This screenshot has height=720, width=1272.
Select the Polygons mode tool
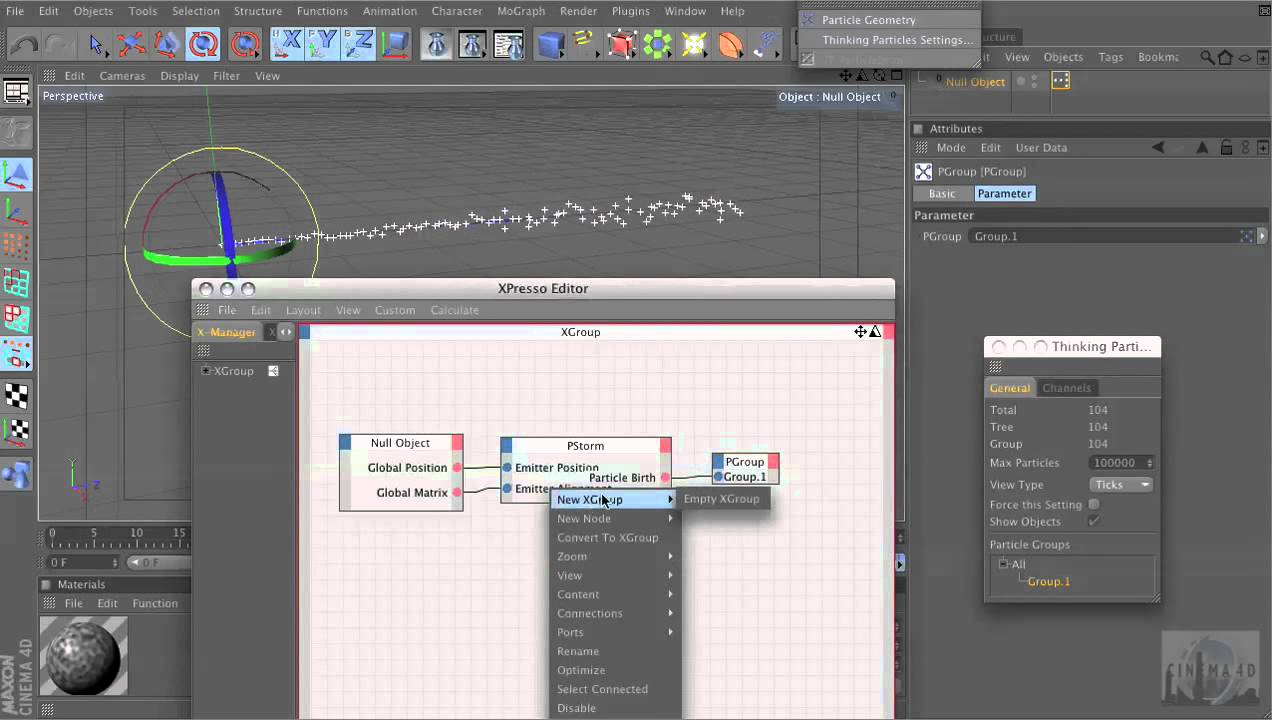pos(17,319)
